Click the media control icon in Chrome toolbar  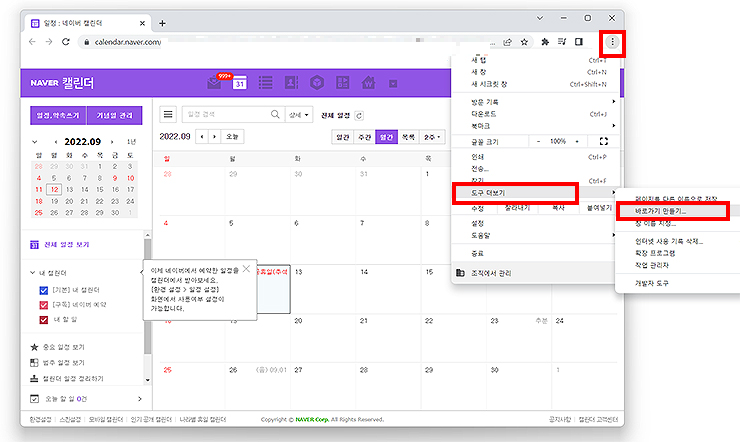pos(562,42)
